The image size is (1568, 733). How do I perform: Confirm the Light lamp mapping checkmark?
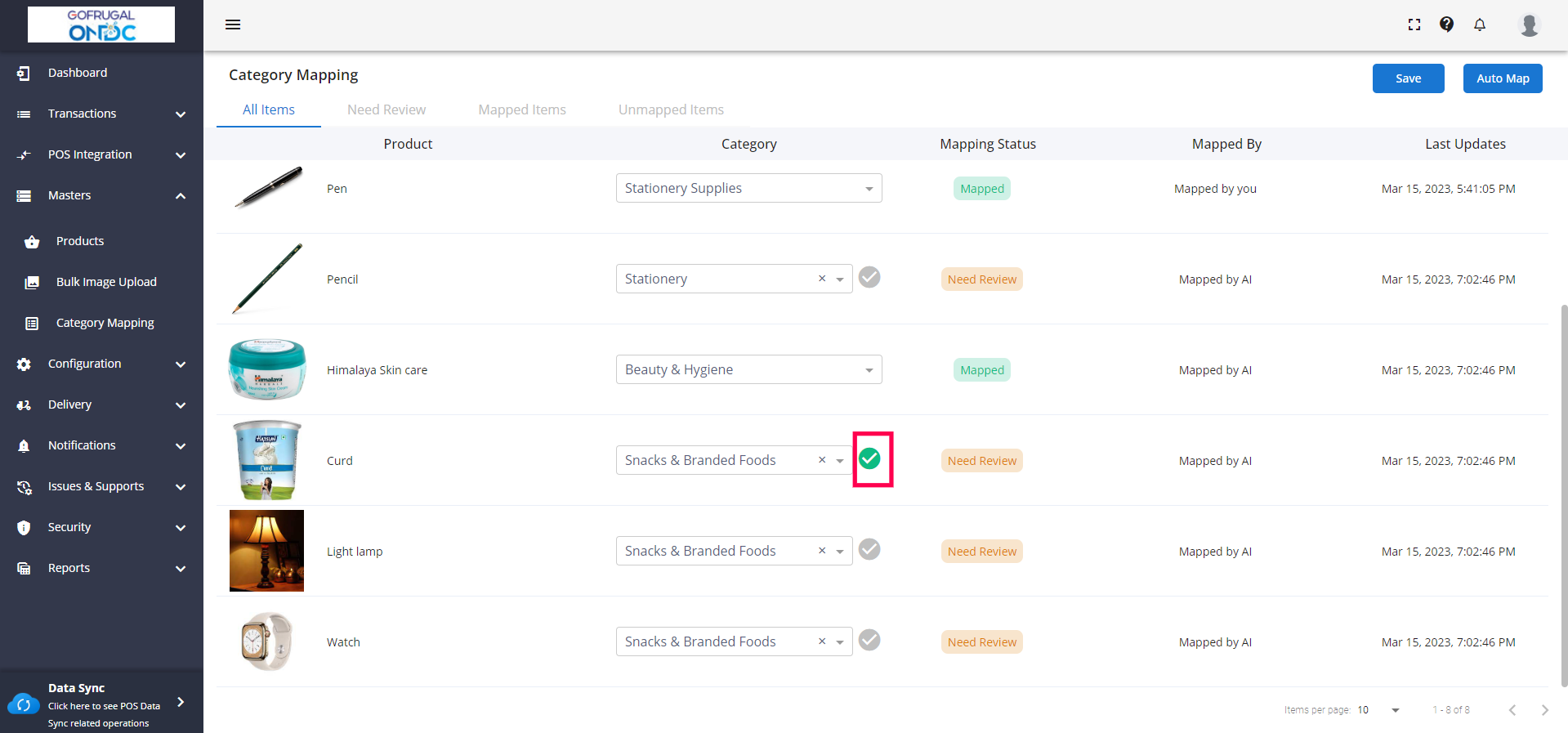869,550
